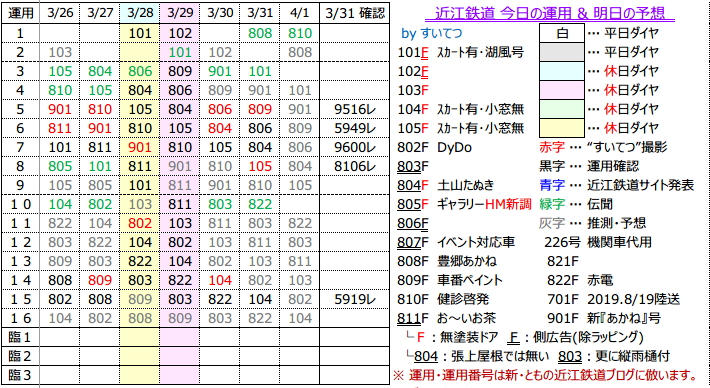This screenshot has height=388, width=710.
Task: Click green 822 in row 10 under 3/31
Action: point(260,204)
